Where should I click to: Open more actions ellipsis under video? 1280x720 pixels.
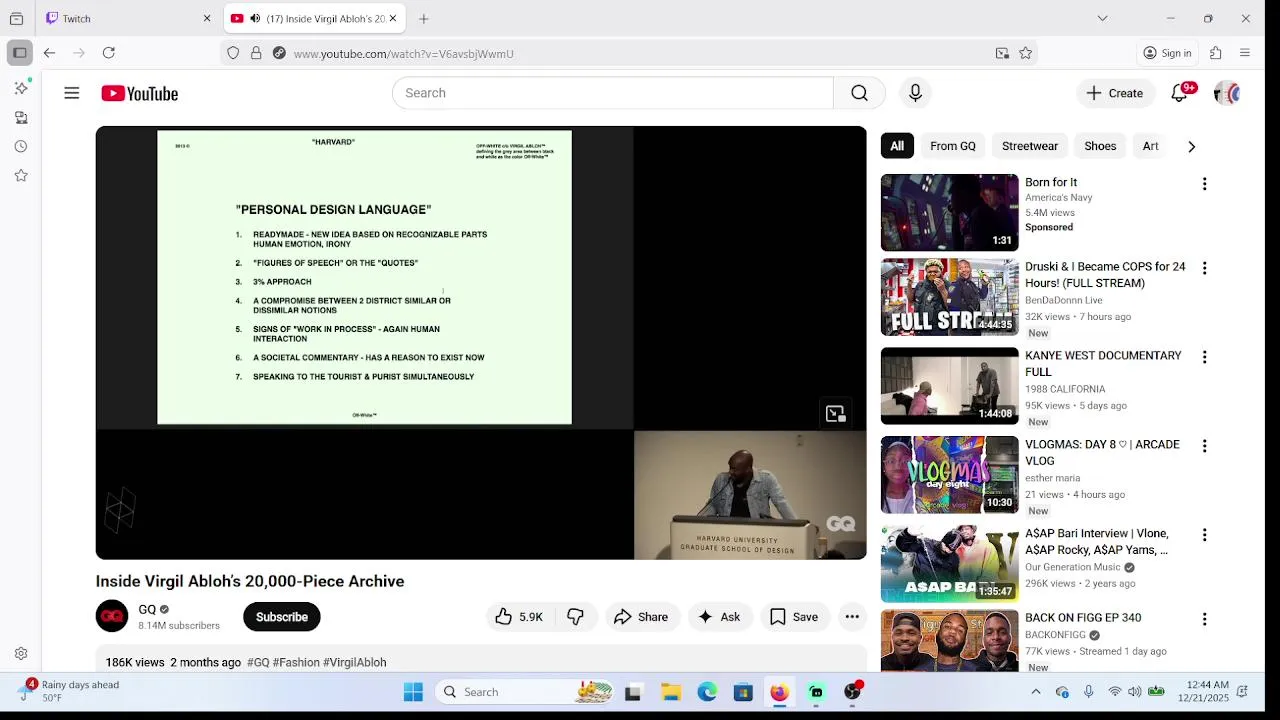click(x=852, y=617)
